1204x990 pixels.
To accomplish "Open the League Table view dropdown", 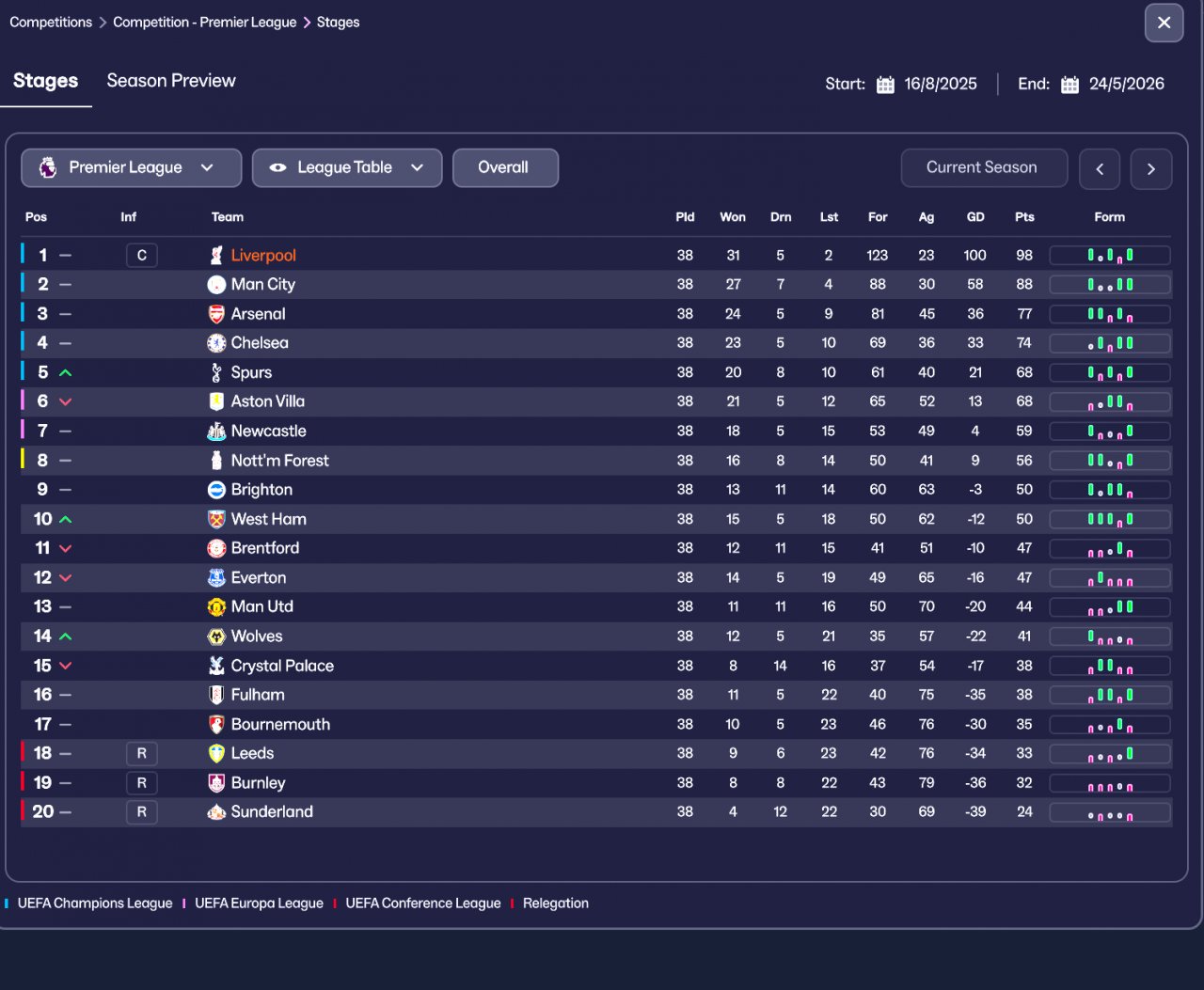I will 346,168.
